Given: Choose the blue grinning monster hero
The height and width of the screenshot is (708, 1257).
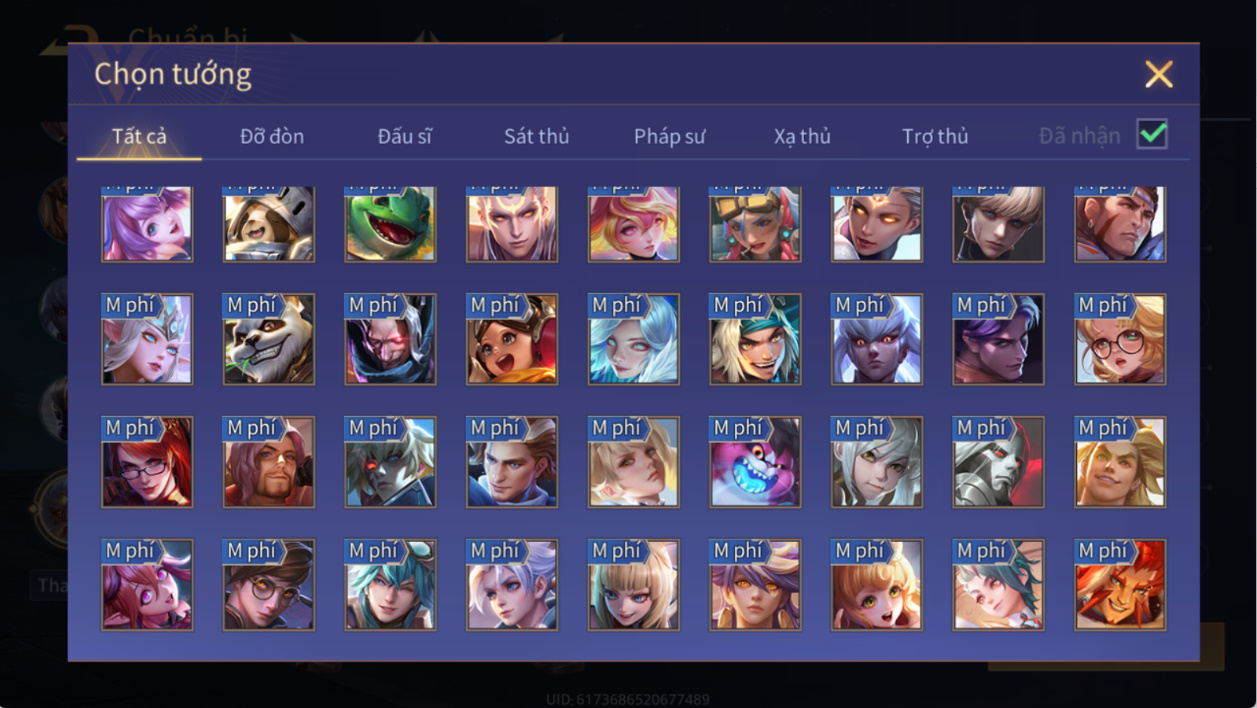Looking at the screenshot, I should coord(756,462).
